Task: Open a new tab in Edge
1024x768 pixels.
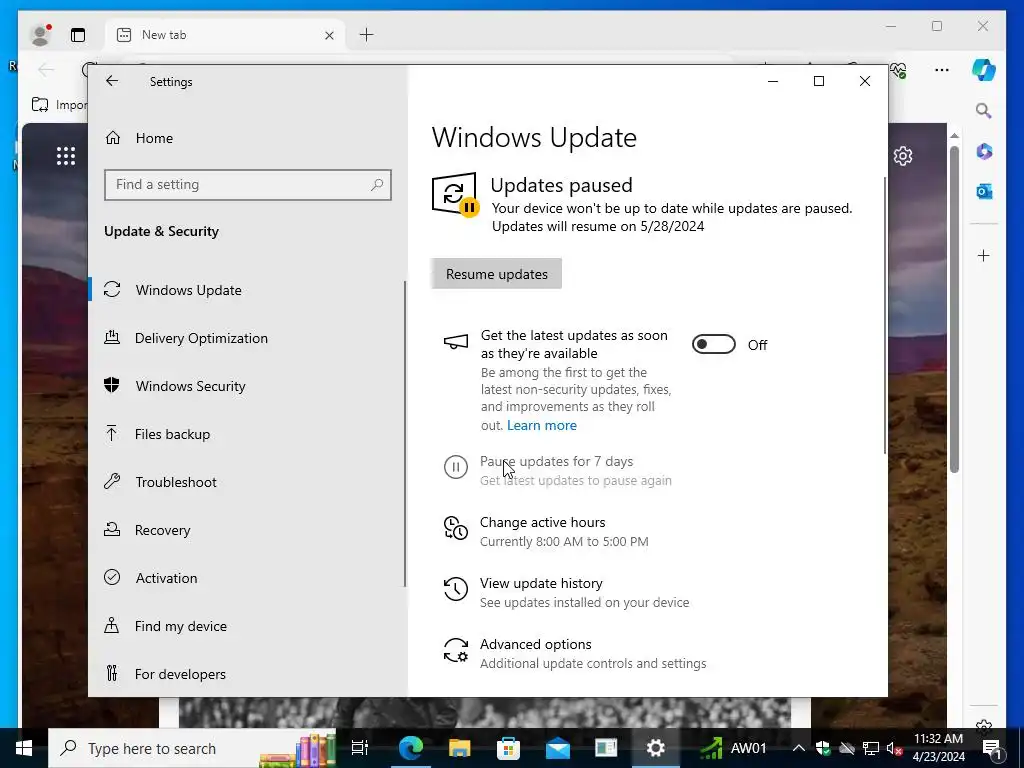Action: pyautogui.click(x=366, y=35)
